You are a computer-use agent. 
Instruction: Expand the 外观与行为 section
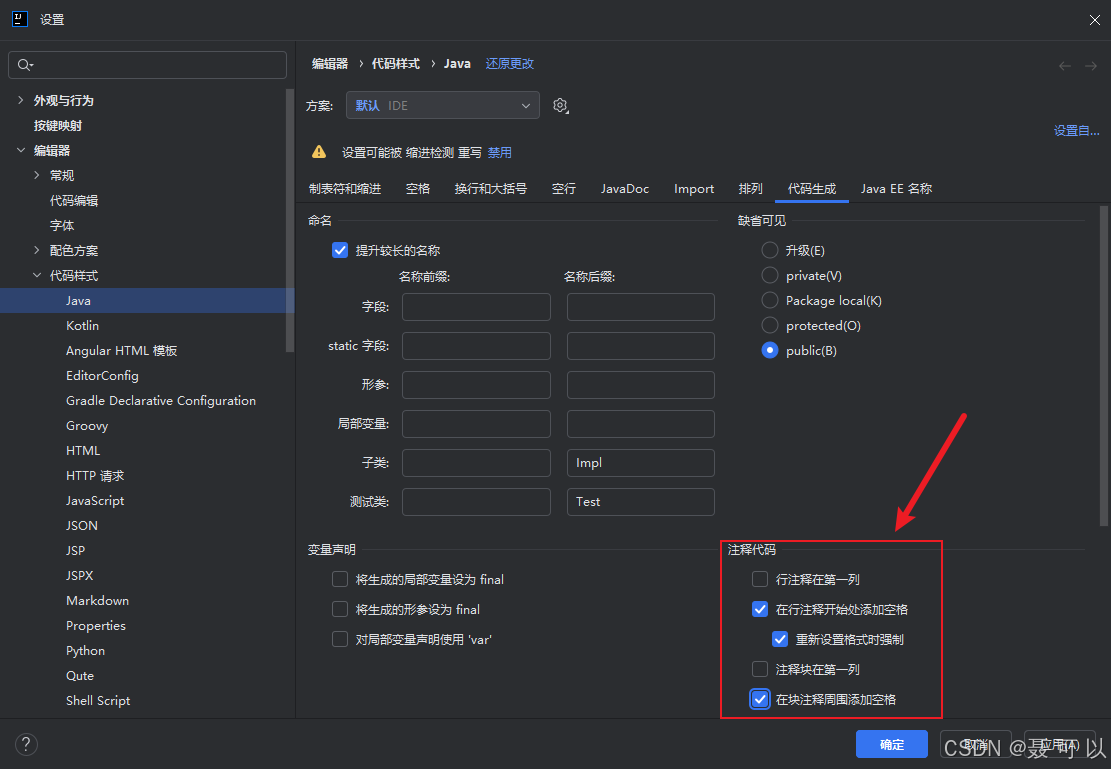pos(21,100)
